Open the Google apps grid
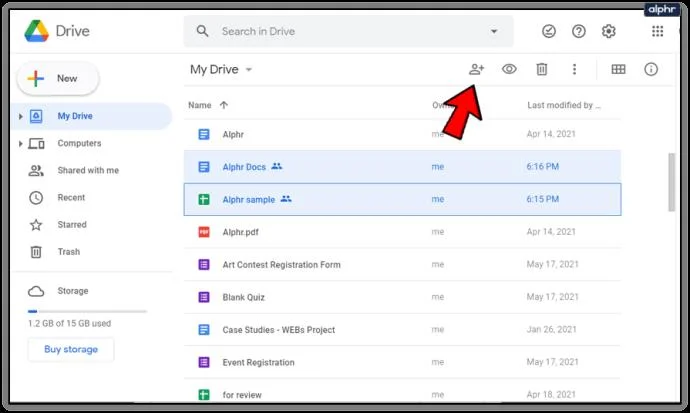The height and width of the screenshot is (413, 690). (x=657, y=31)
